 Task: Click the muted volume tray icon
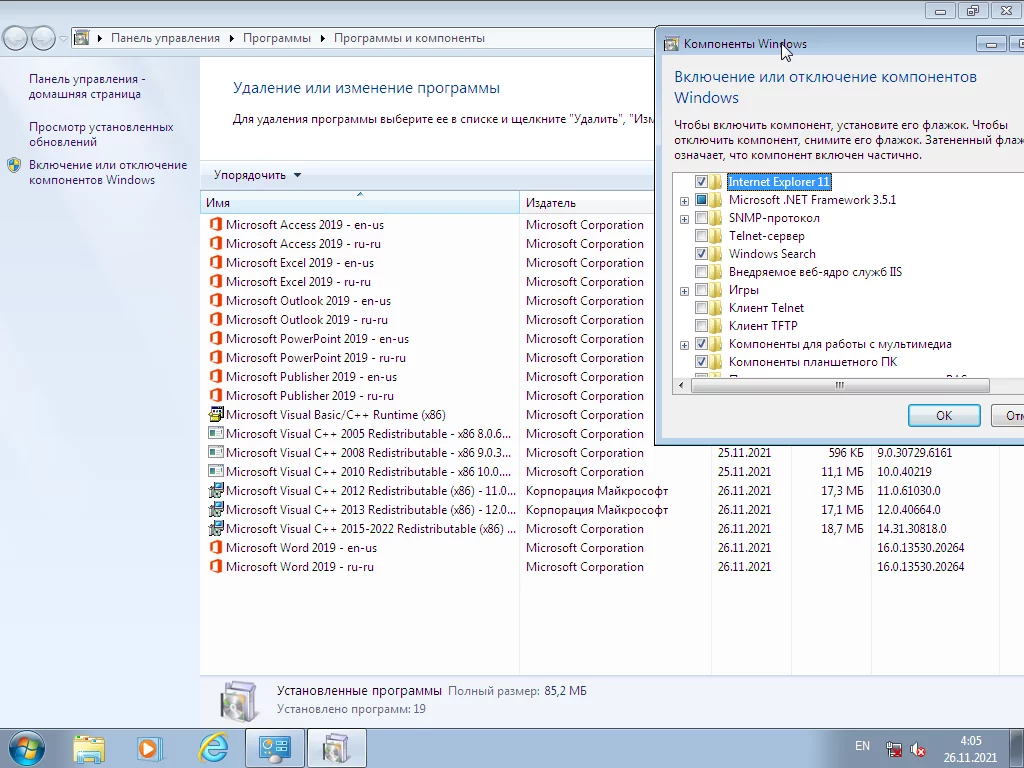click(918, 750)
